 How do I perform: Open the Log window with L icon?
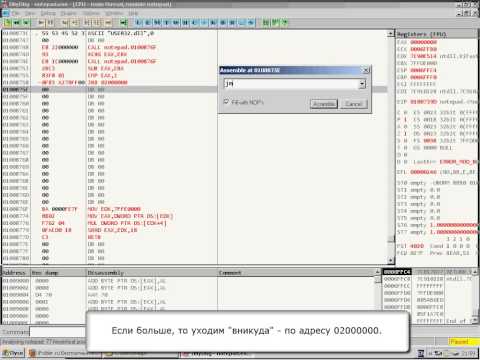coord(139,23)
